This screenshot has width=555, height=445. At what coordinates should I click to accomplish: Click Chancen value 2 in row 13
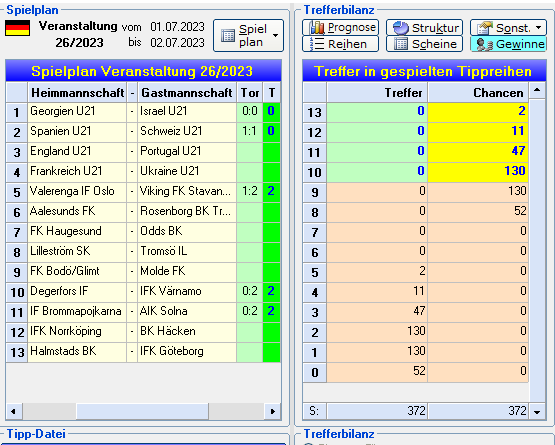(478, 113)
